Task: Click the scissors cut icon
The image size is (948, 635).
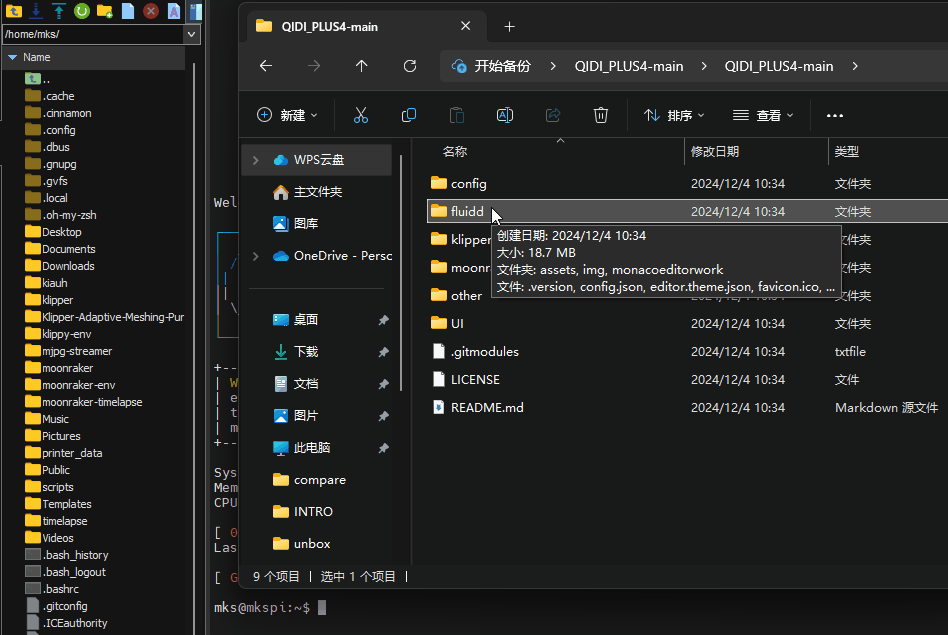Action: 361,115
